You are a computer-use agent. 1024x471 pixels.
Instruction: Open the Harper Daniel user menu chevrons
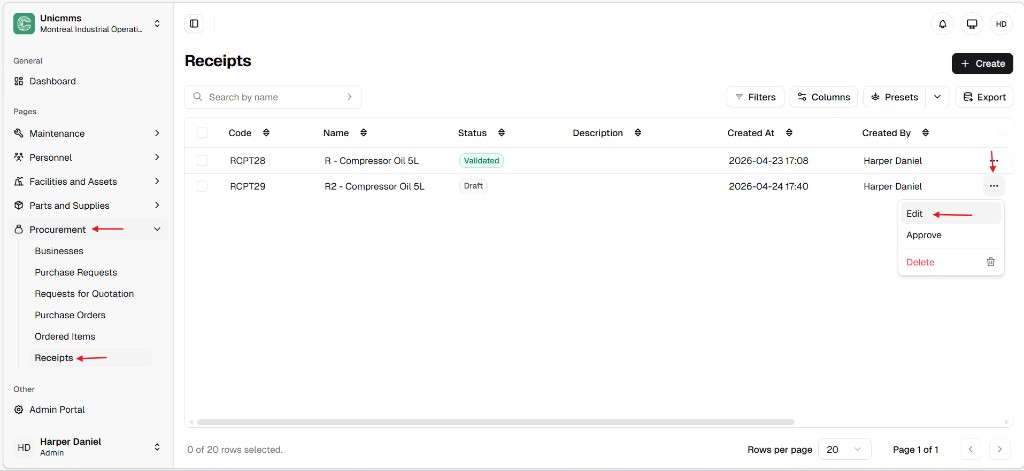(157, 447)
